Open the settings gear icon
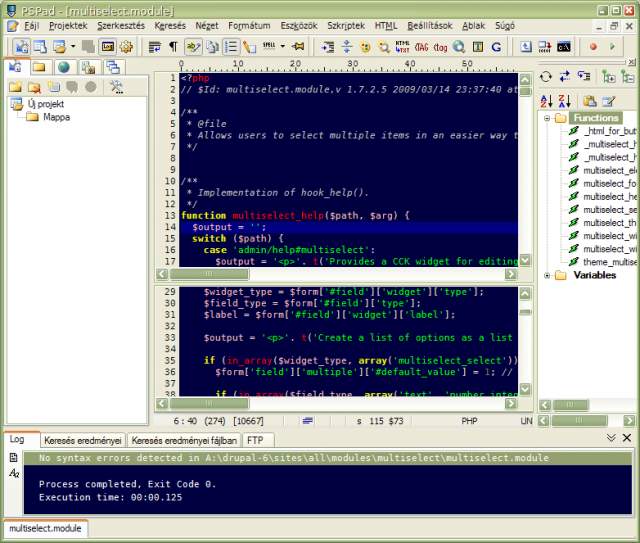 click(127, 47)
